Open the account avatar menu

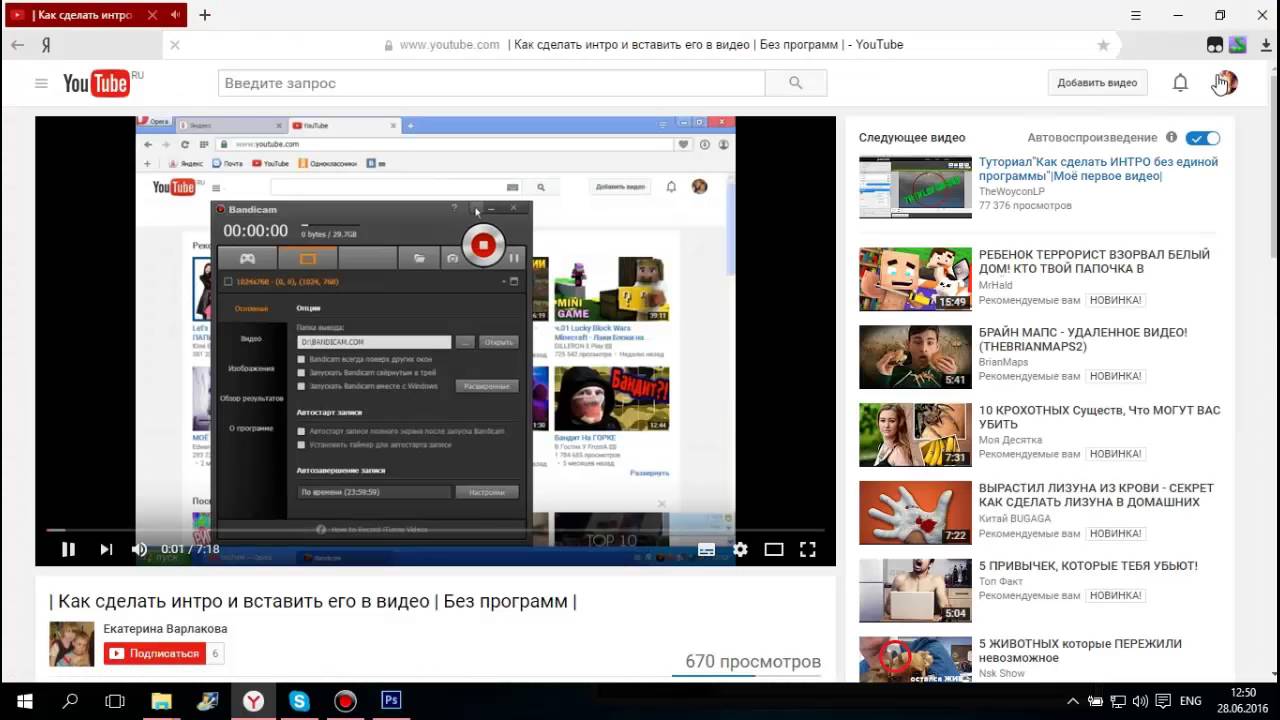pyautogui.click(x=1226, y=83)
